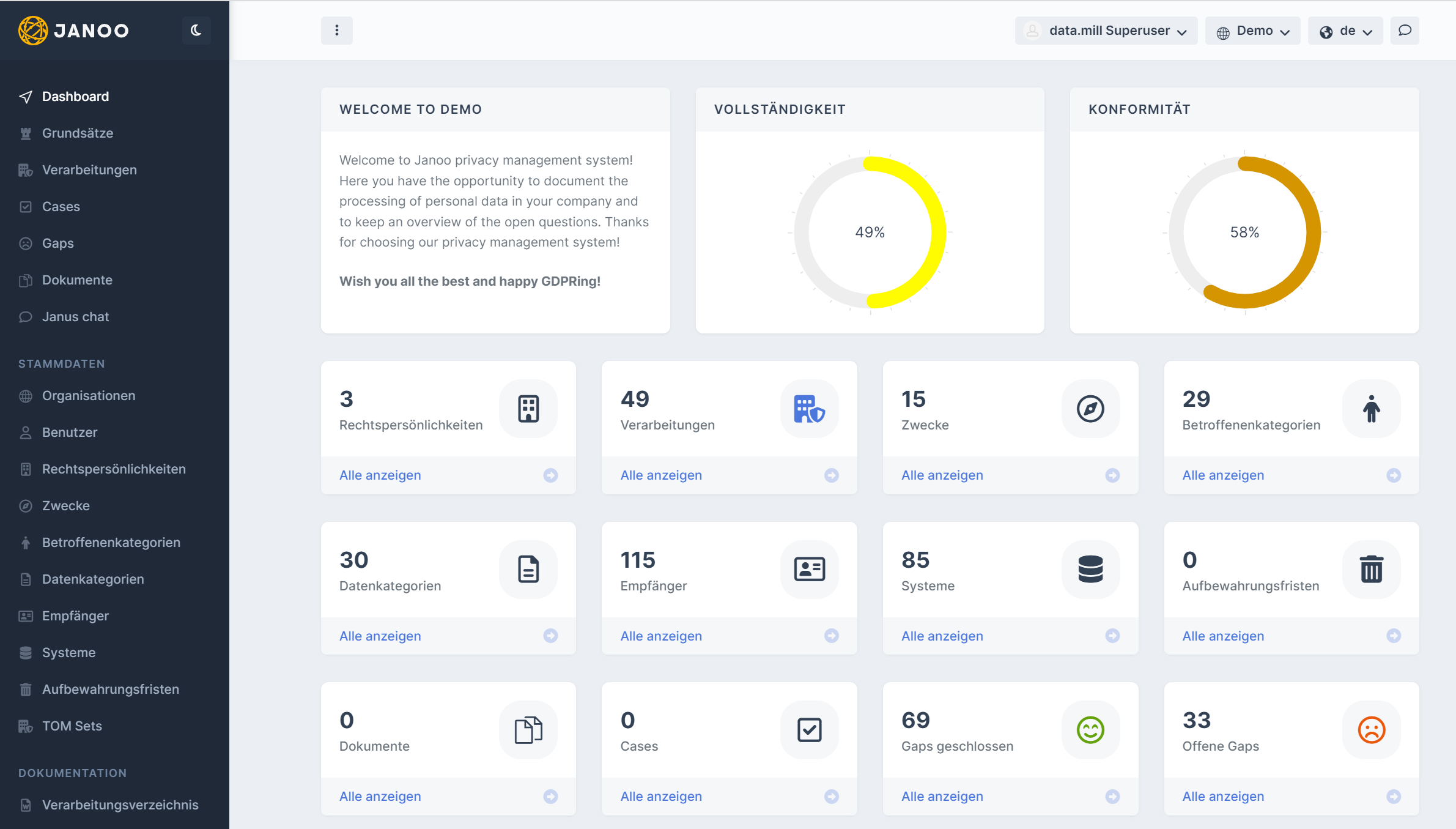Click the Cases checkbox icon on its card
The image size is (1456, 829).
point(809,730)
